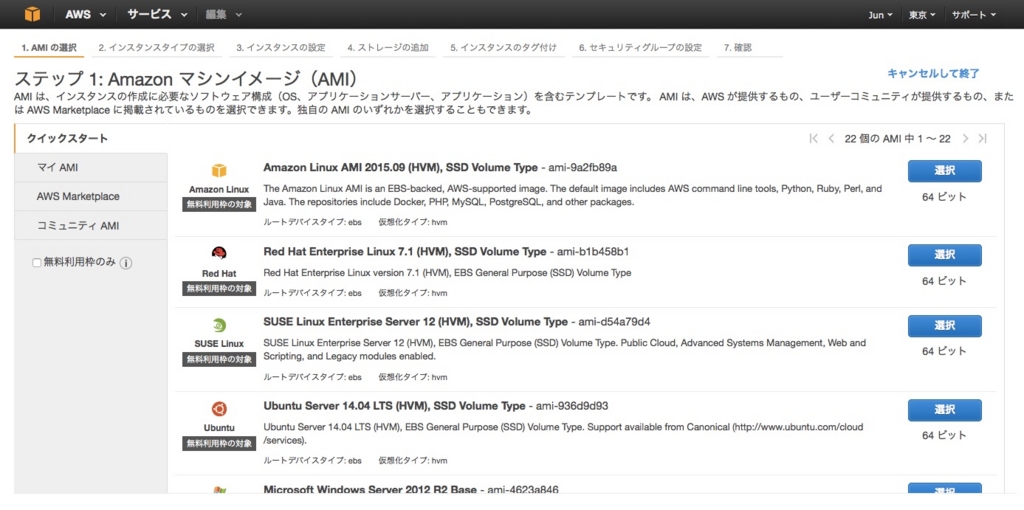Go to 5. インスタンスのタグ付け tab
This screenshot has width=1024, height=510.
coord(504,48)
